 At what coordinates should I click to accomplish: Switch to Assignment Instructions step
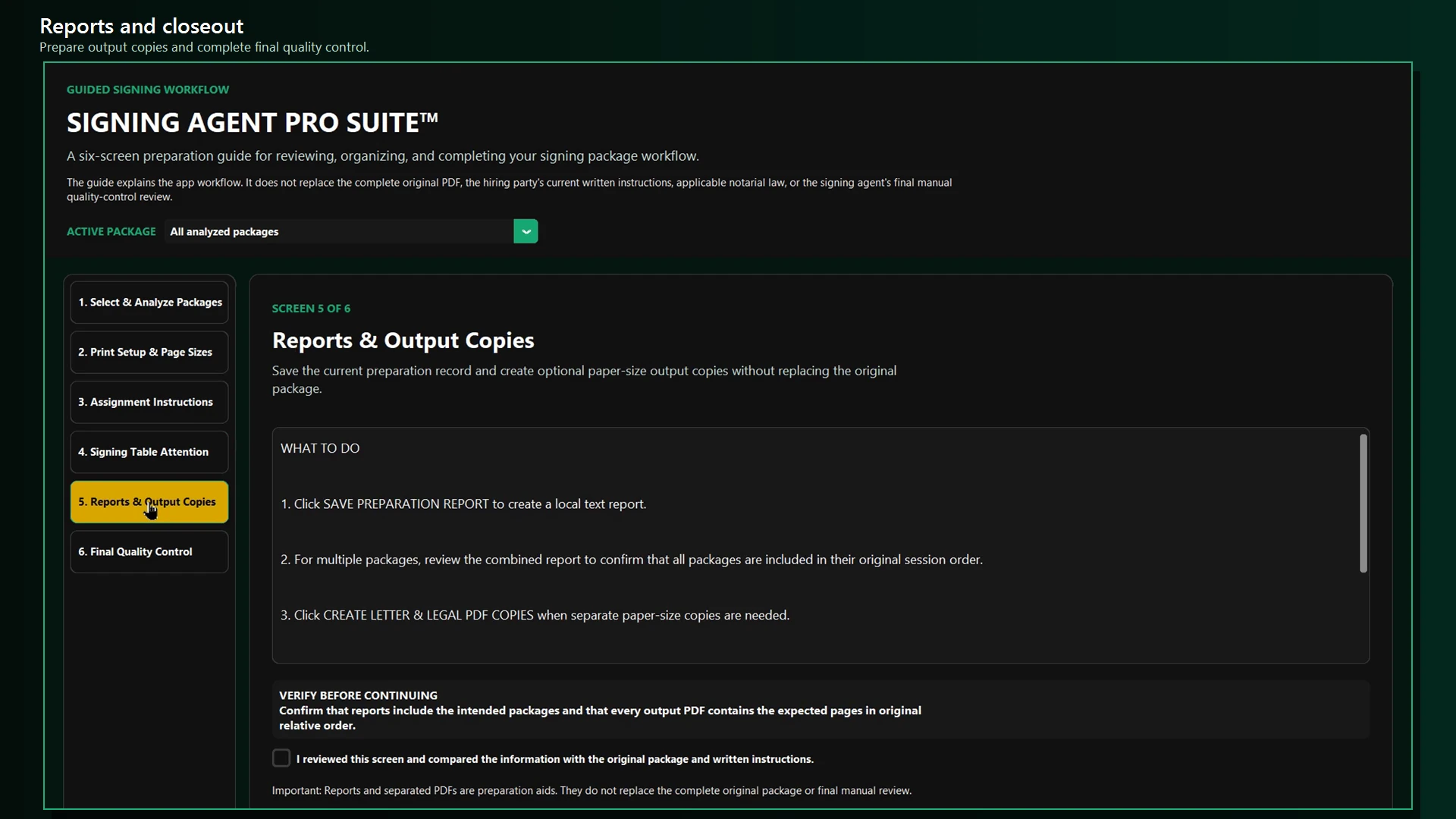pos(149,402)
